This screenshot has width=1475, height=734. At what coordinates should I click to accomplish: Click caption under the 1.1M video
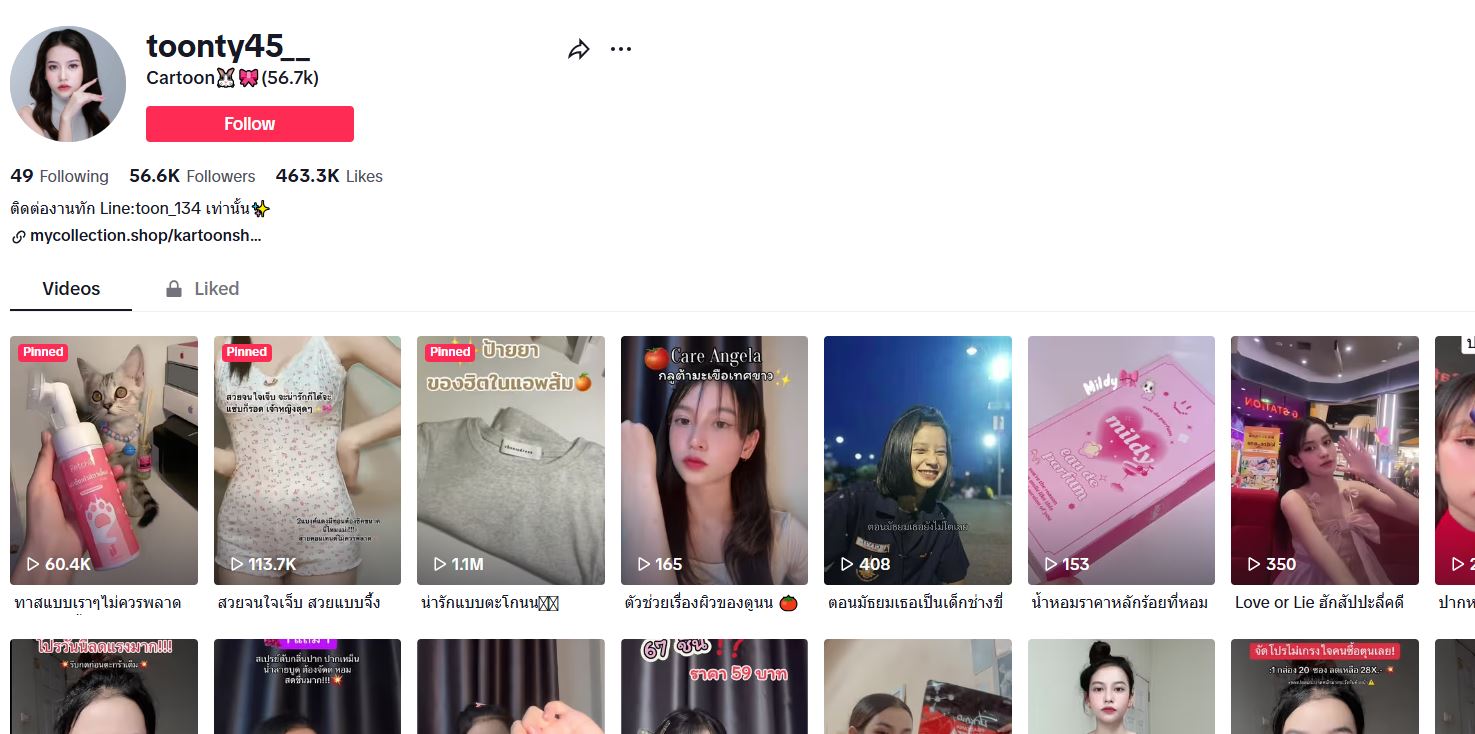click(489, 603)
